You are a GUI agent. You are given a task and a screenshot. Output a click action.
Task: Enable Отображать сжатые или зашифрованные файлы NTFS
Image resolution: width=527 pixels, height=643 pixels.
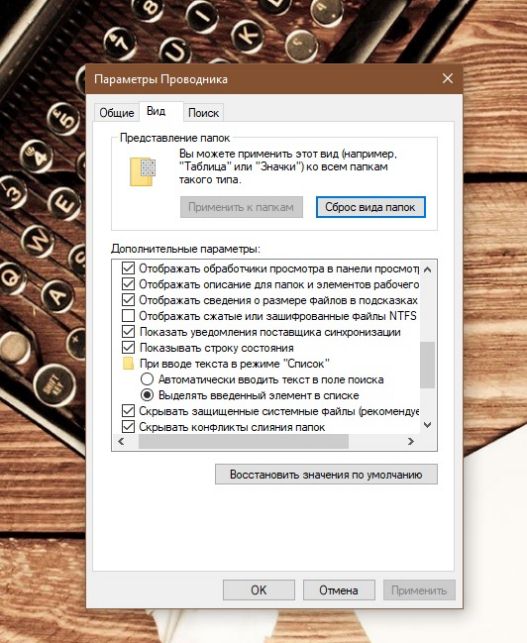[128, 316]
